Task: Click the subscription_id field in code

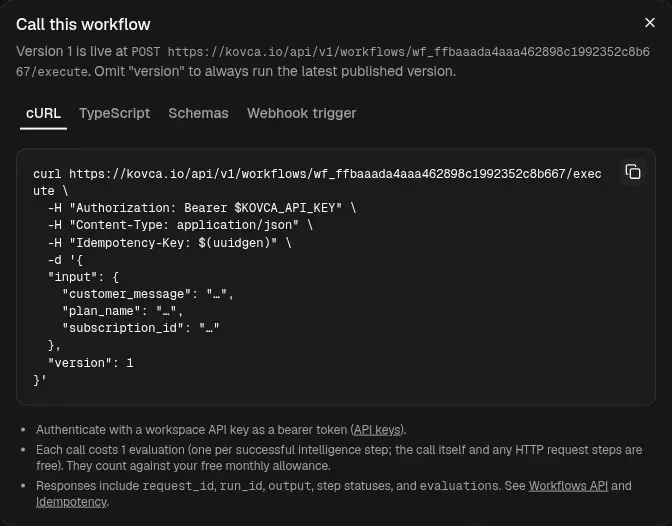Action: pos(141,328)
